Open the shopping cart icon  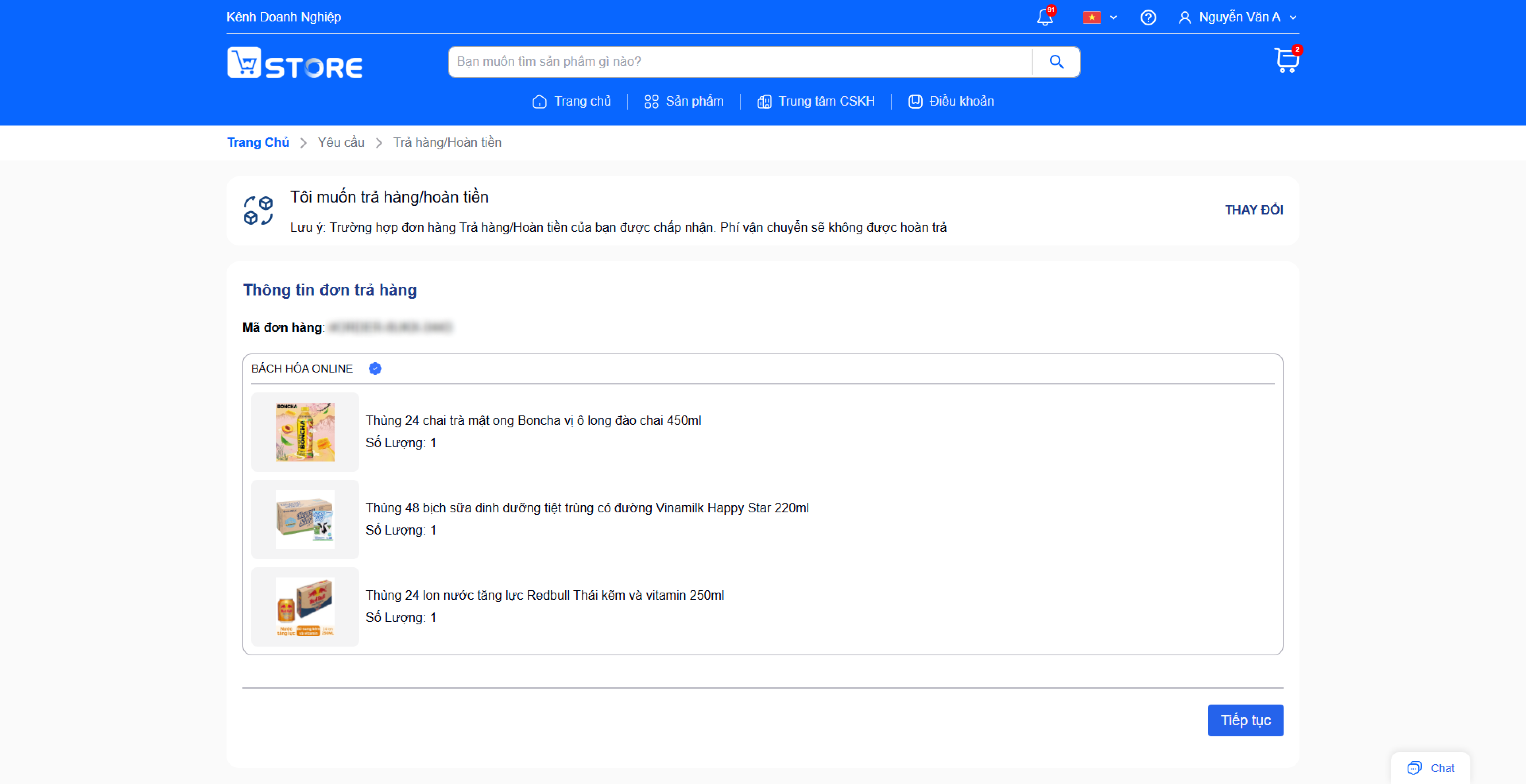[1286, 60]
